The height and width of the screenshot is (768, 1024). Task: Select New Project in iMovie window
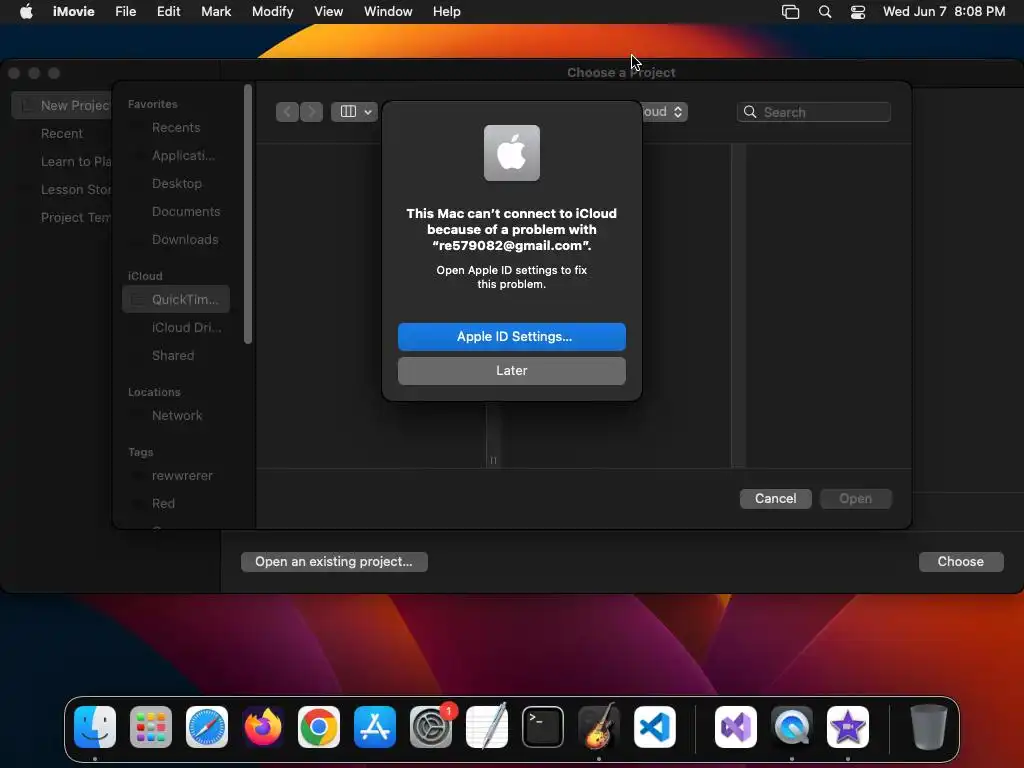click(x=63, y=106)
